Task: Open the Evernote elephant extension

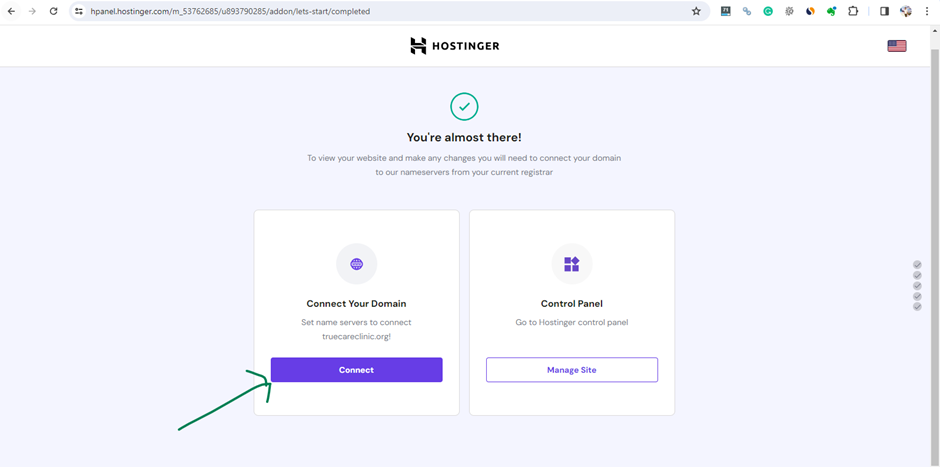Action: coord(831,11)
